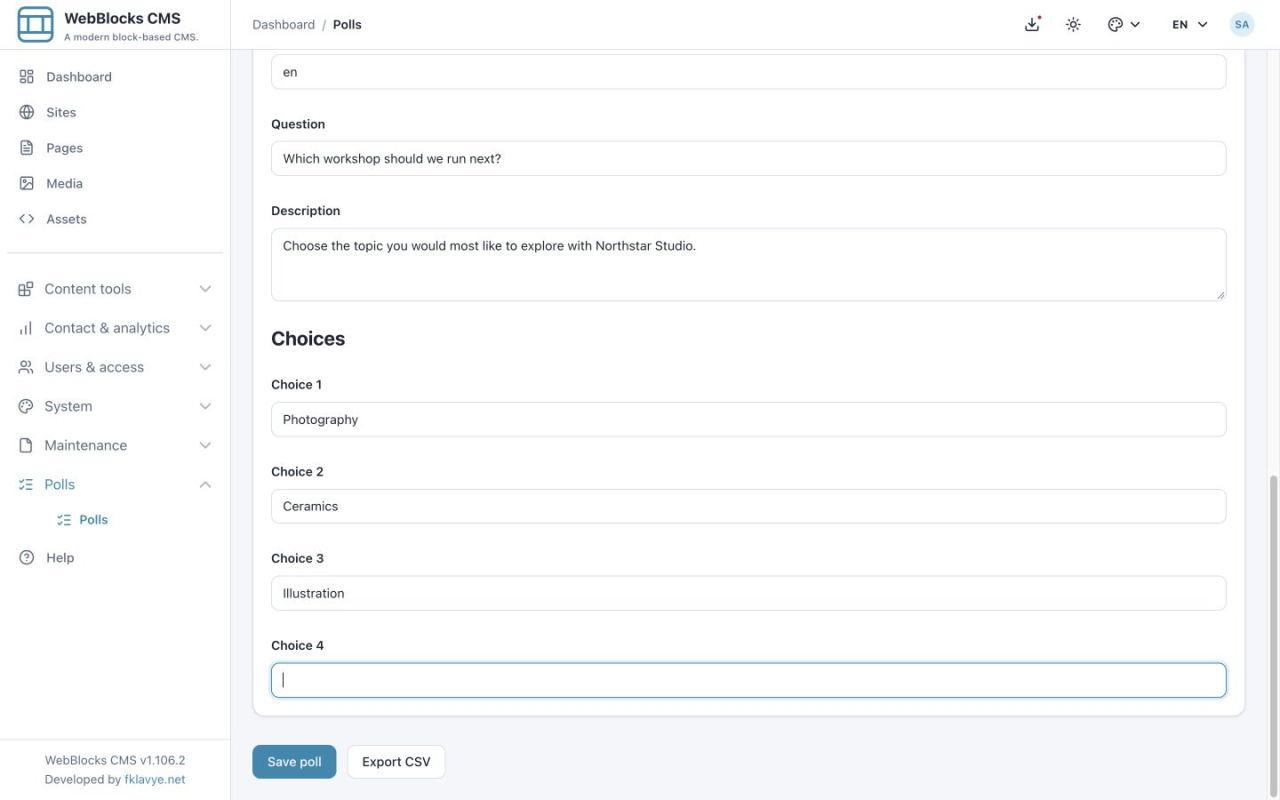The image size is (1280, 800).
Task: Click the Maintenance file icon
Action: pyautogui.click(x=26, y=445)
